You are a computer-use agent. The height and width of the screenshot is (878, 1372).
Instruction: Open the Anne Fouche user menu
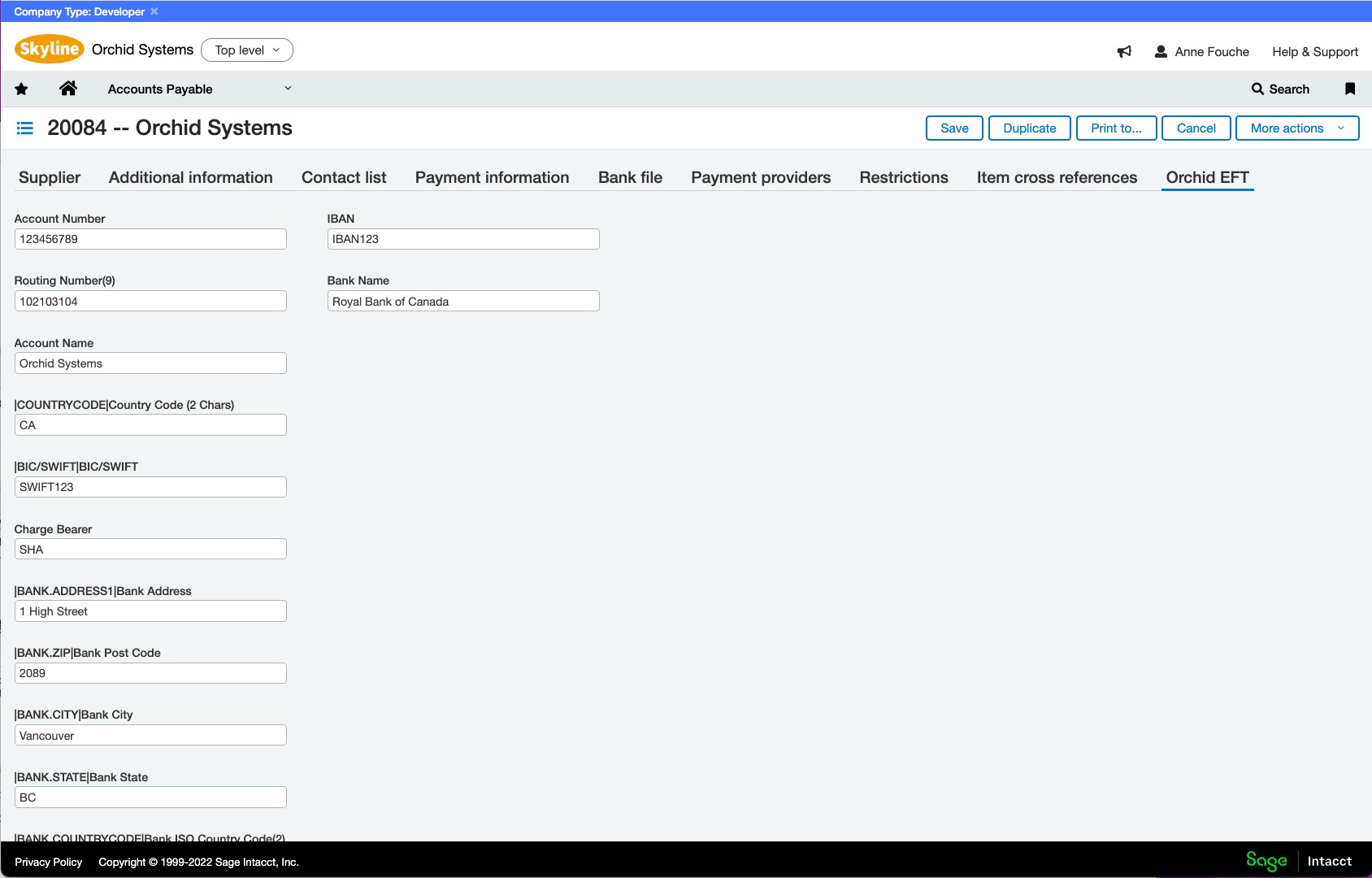point(1202,51)
